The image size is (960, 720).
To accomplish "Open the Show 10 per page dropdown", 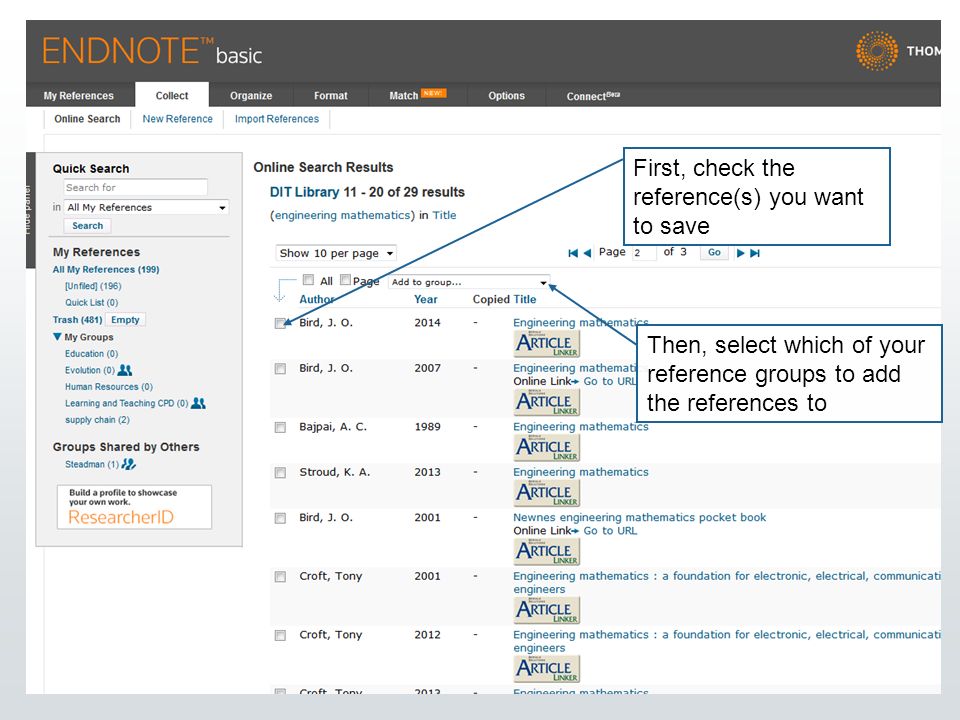I will tap(336, 253).
